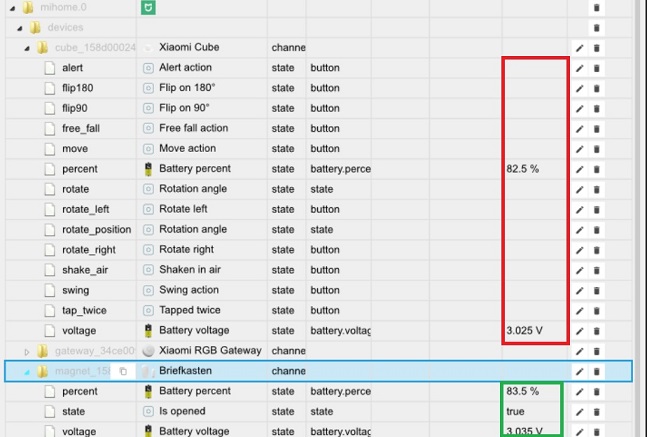Copy the magnet object ID

pos(123,371)
